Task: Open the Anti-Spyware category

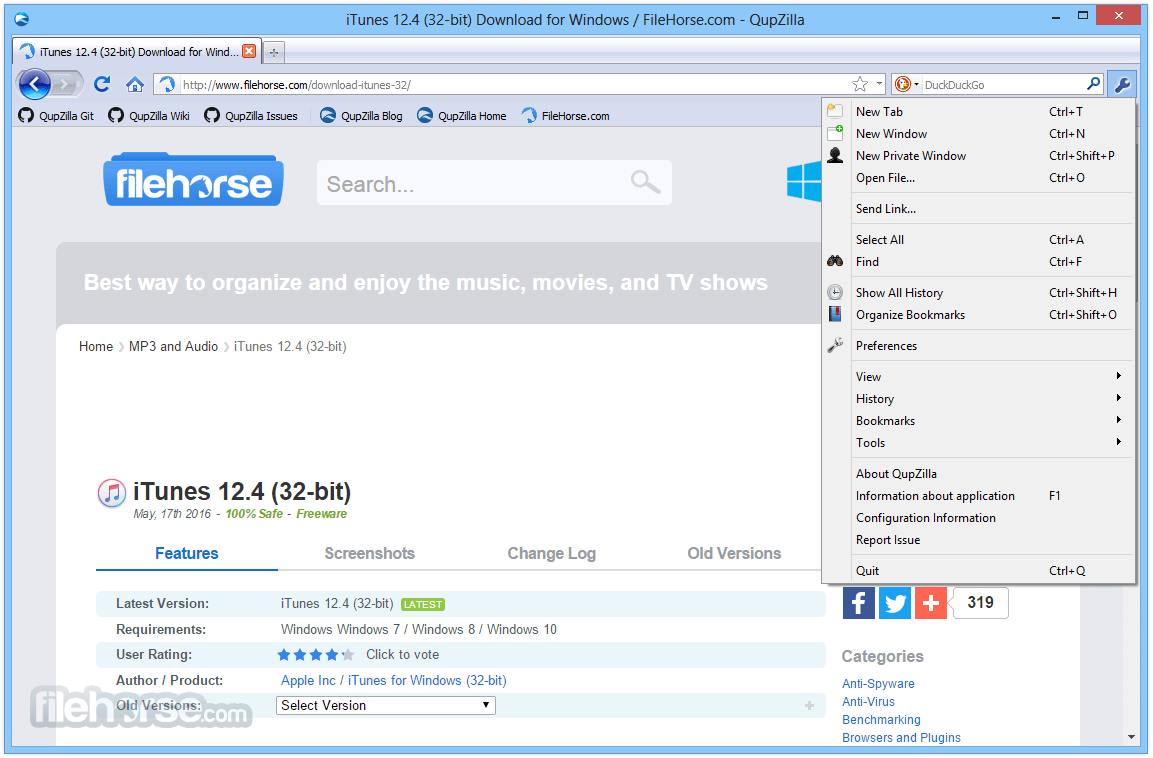Action: click(x=878, y=683)
